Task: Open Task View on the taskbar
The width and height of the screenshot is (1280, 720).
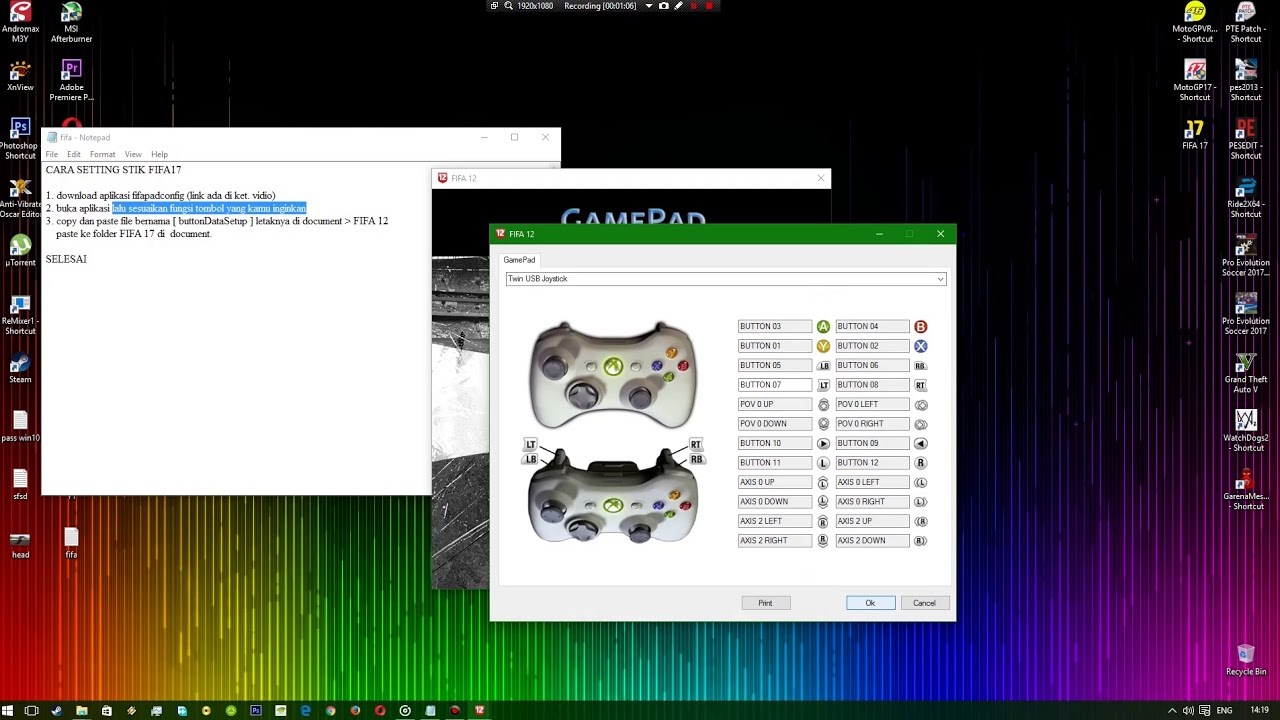Action: click(x=31, y=711)
